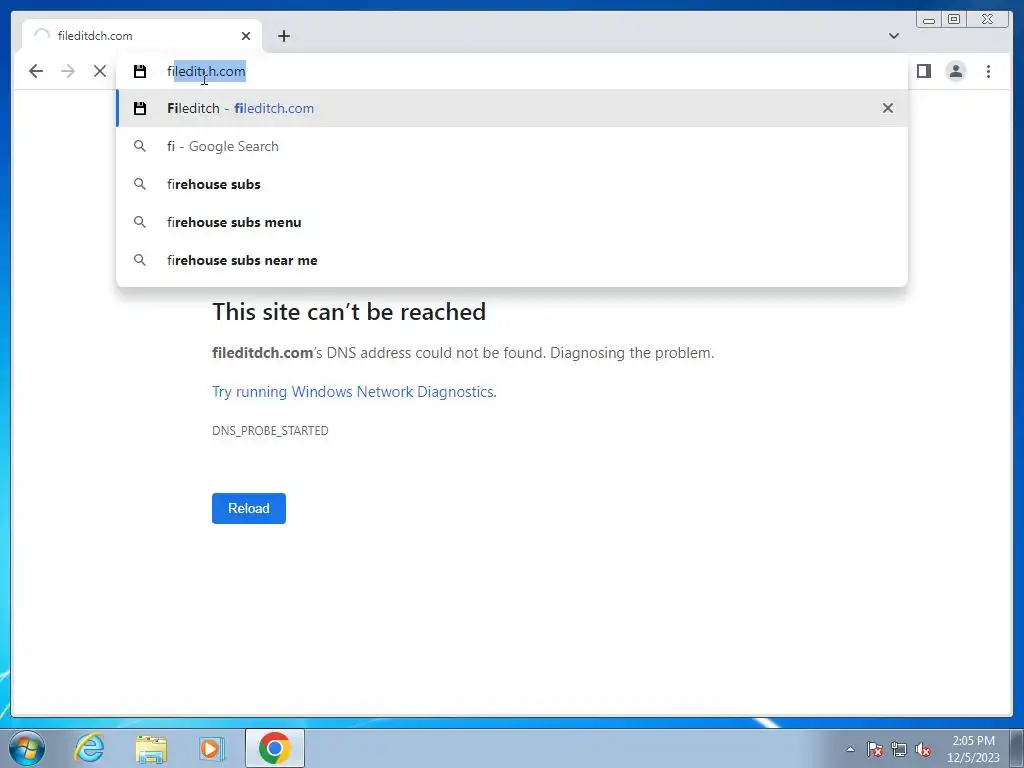This screenshot has width=1024, height=768.
Task: Click the 'This site can't be reached' heading
Action: (349, 312)
